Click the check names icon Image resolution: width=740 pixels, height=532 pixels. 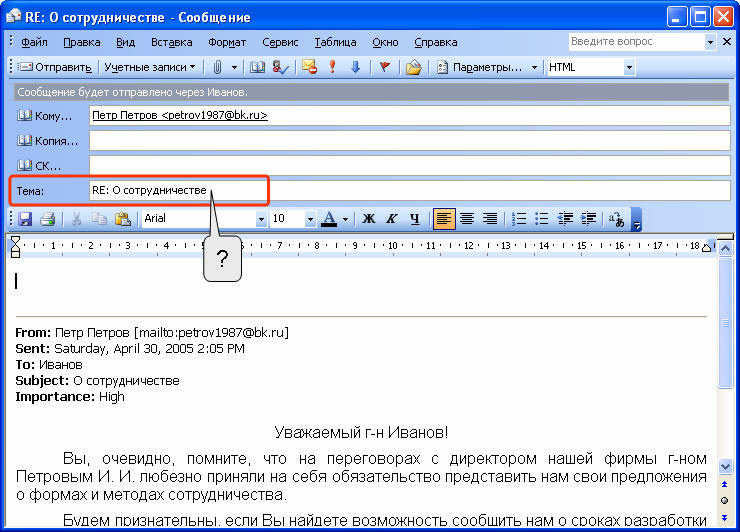coord(281,68)
